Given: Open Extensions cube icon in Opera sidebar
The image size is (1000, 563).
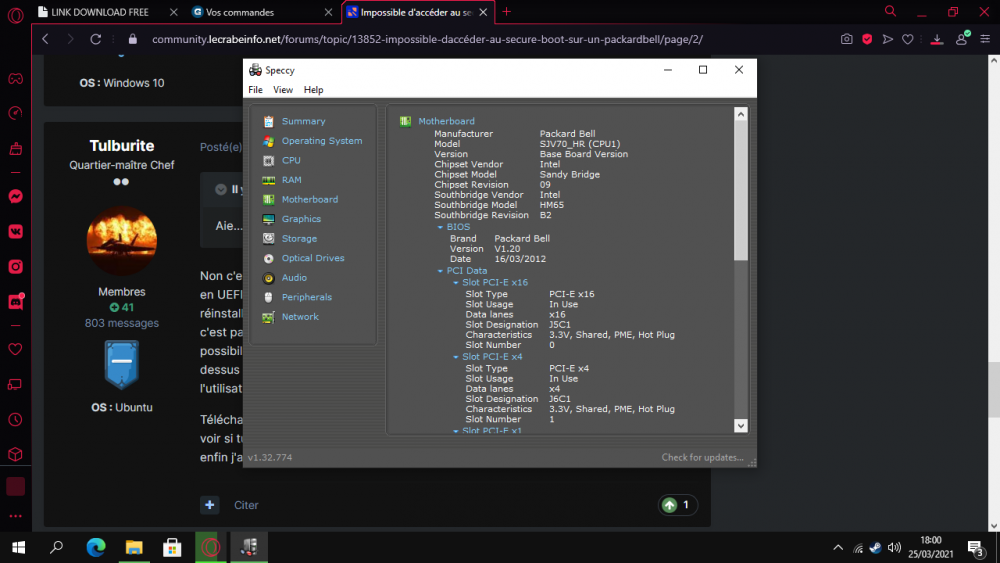Looking at the screenshot, I should pyautogui.click(x=15, y=454).
